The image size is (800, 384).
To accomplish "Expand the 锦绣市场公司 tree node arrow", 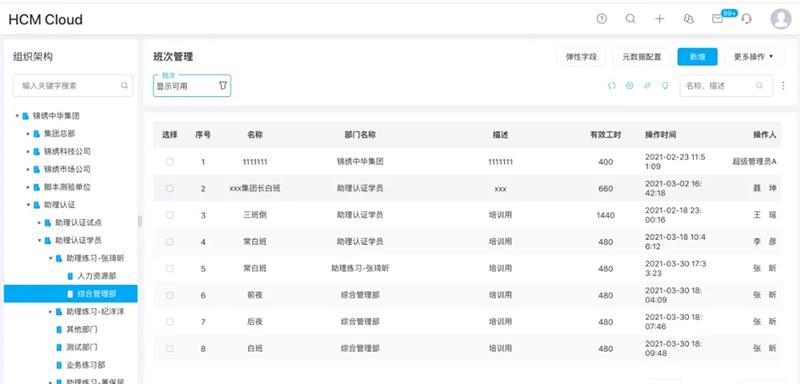I will (28, 169).
